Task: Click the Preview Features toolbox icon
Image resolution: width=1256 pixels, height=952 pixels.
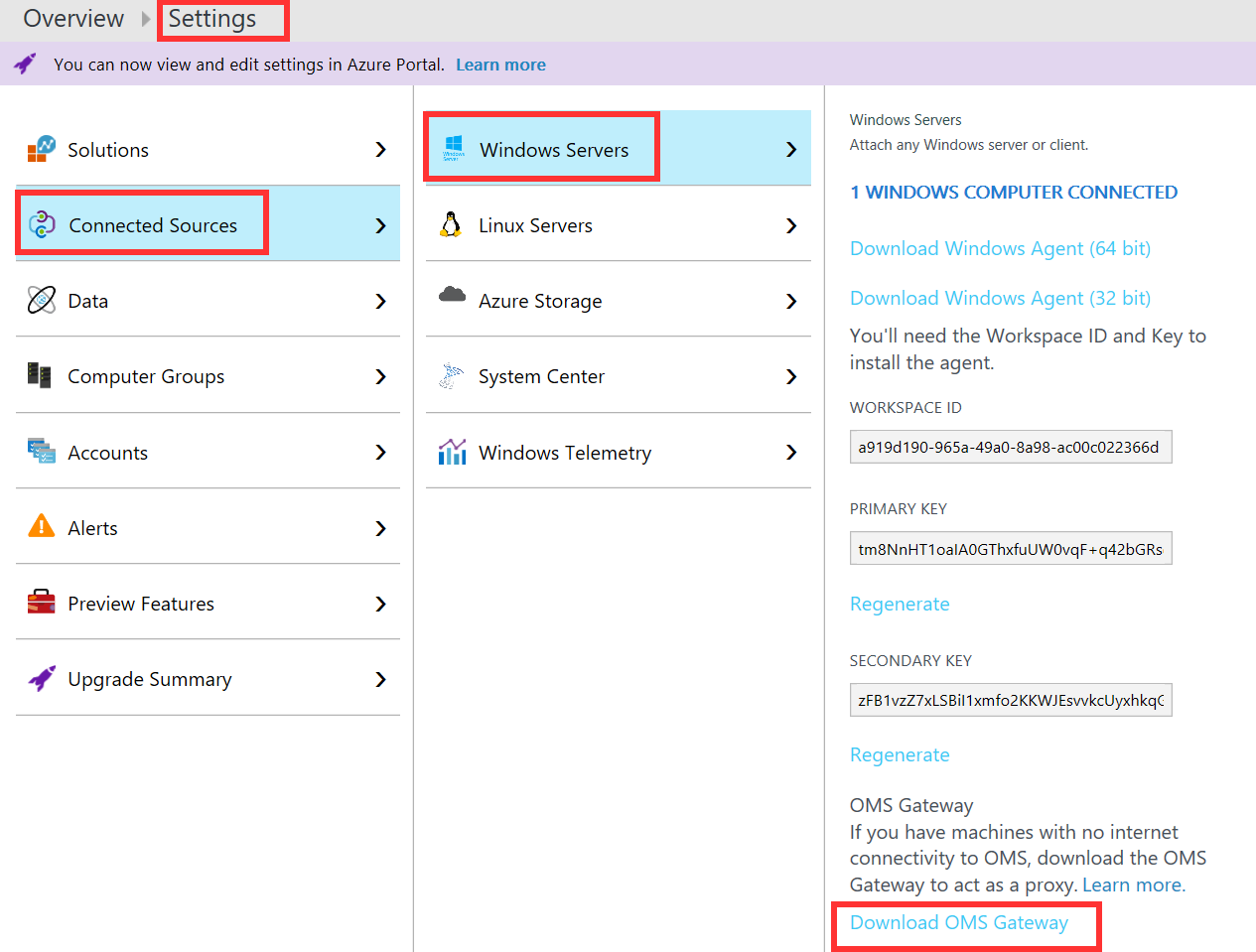Action: pyautogui.click(x=42, y=602)
